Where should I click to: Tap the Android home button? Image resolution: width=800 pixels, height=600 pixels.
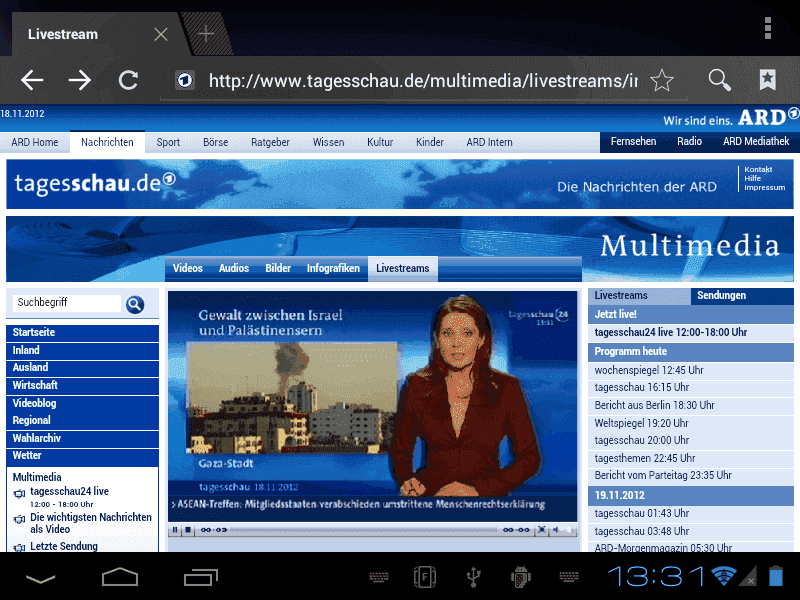coord(120,577)
